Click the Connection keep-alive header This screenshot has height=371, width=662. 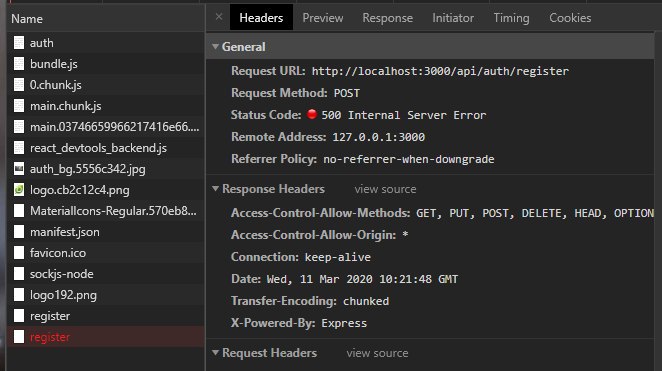[x=301, y=257]
